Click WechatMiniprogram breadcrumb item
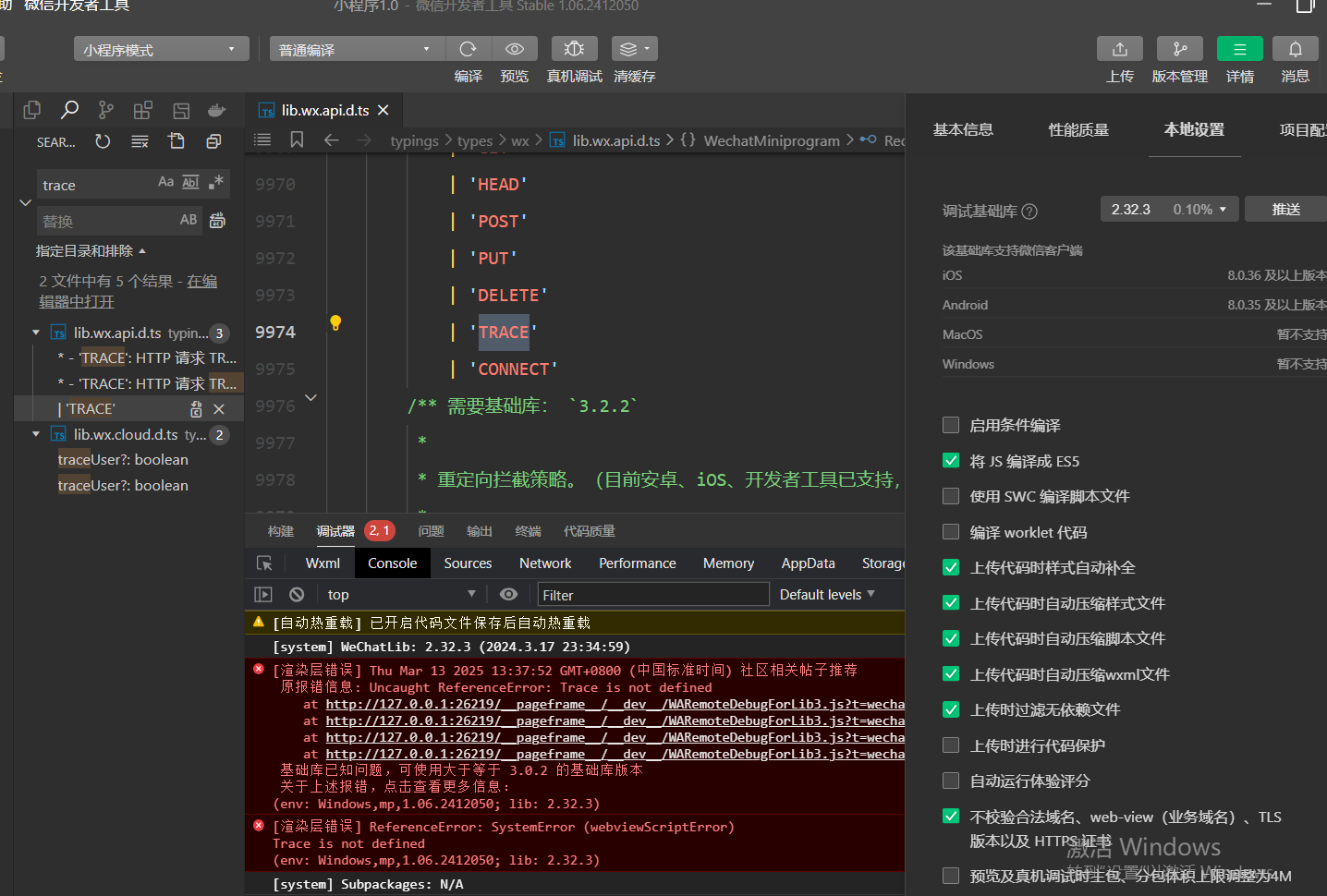The height and width of the screenshot is (896, 1327). tap(772, 140)
